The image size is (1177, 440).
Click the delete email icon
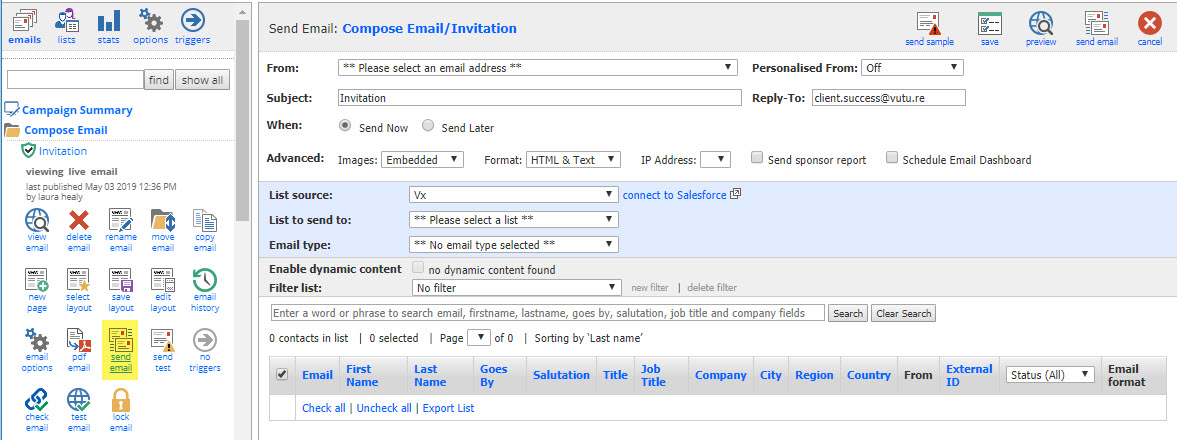tap(79, 220)
